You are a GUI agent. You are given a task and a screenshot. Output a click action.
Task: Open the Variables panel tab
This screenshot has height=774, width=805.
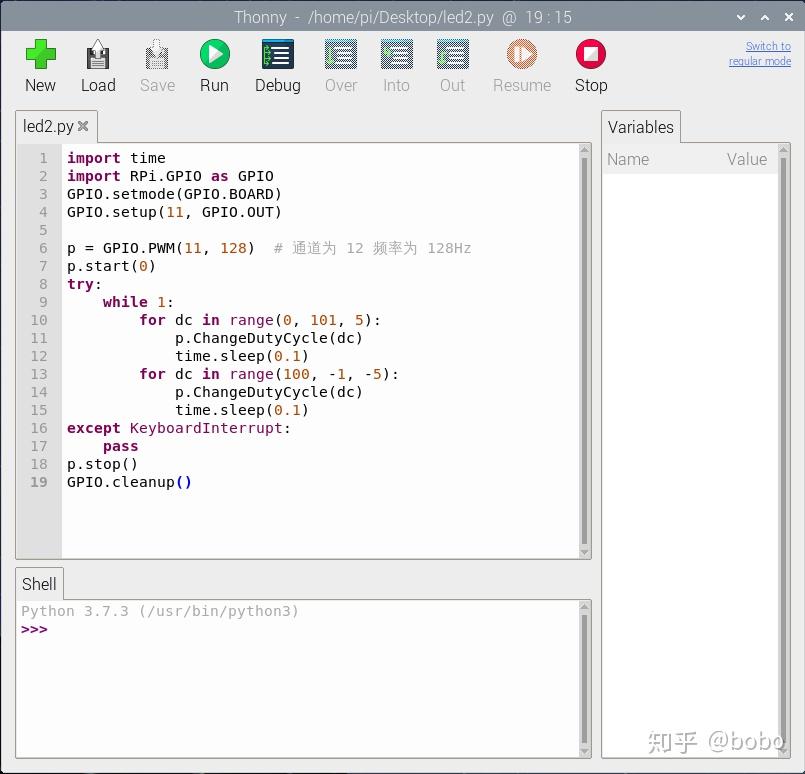[x=640, y=127]
